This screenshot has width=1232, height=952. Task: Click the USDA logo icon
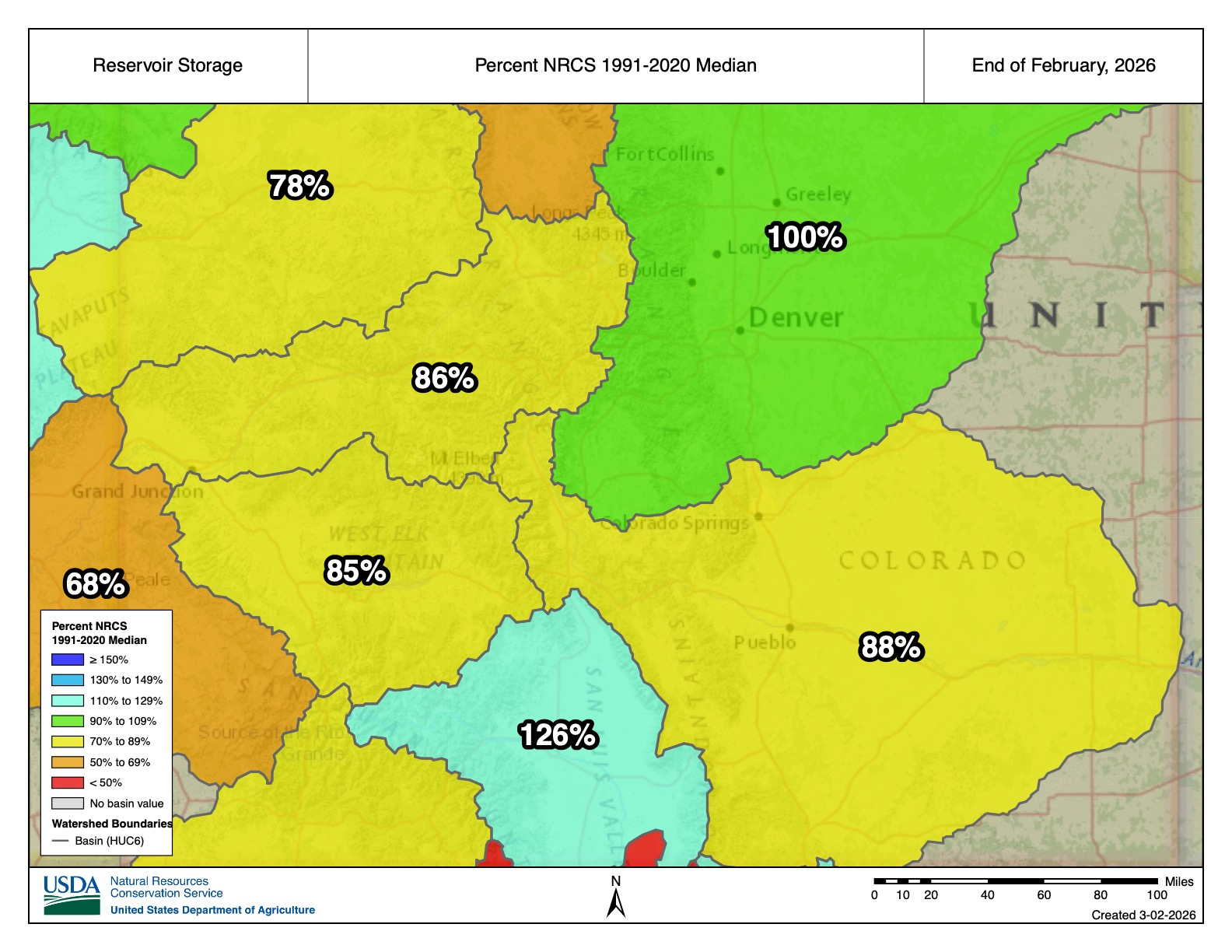(72, 894)
